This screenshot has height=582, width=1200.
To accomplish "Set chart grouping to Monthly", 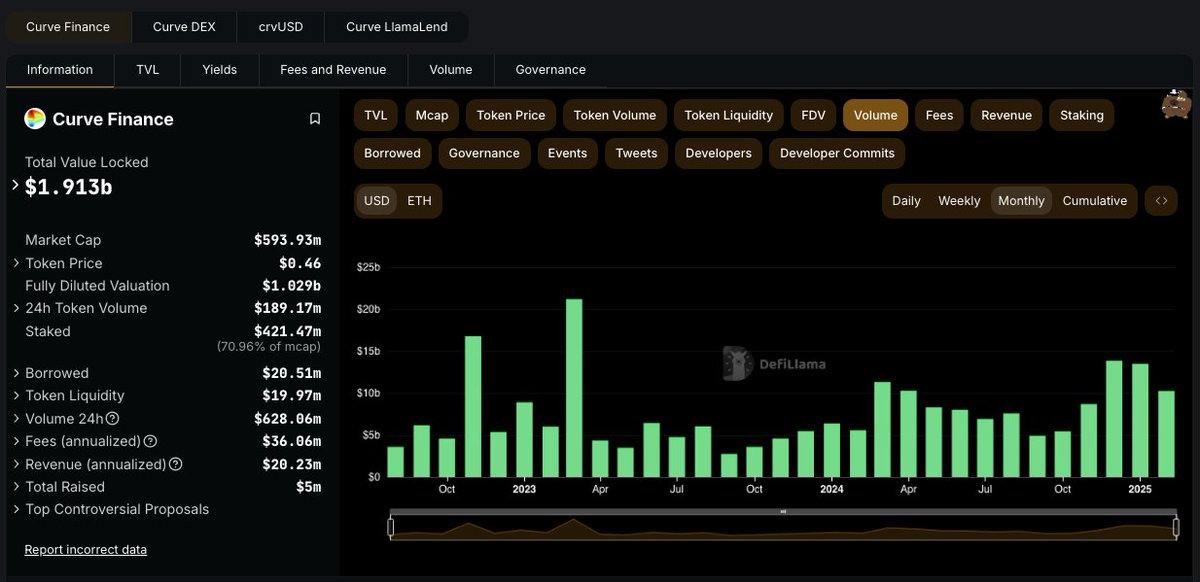I will click(1021, 201).
